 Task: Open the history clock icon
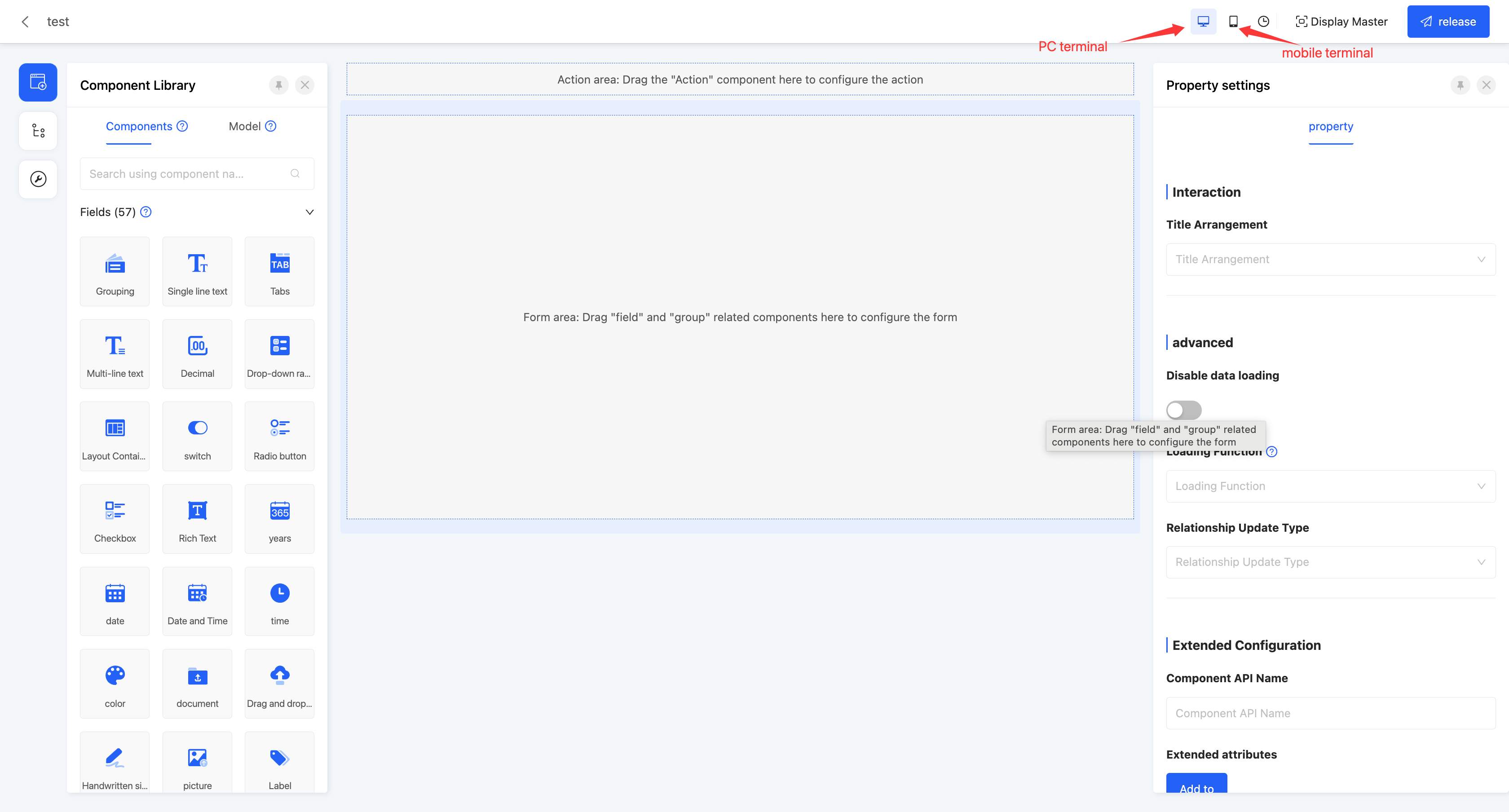click(1263, 22)
